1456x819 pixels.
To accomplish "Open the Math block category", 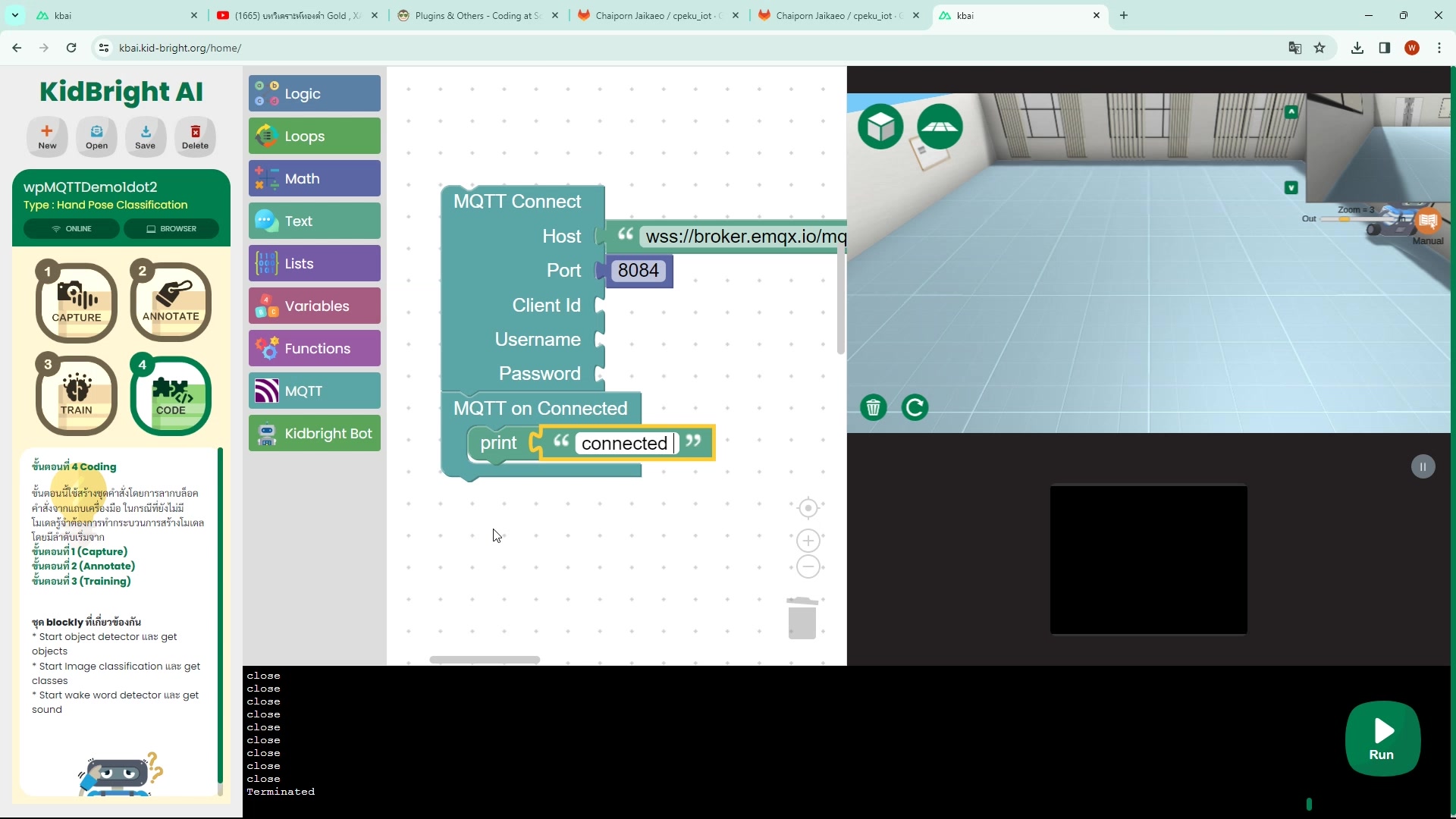I will pyautogui.click(x=315, y=178).
